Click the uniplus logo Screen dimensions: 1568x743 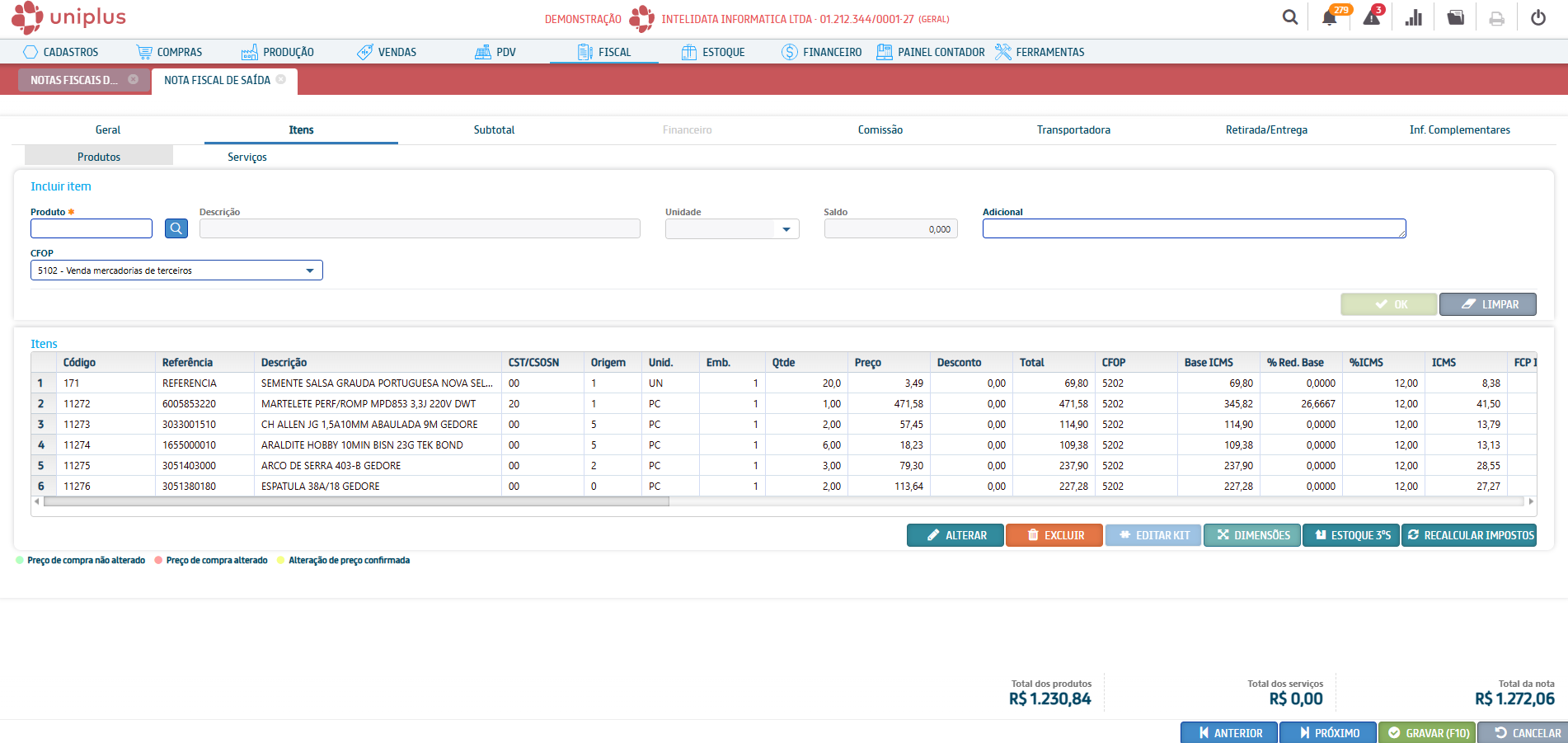pos(68,17)
